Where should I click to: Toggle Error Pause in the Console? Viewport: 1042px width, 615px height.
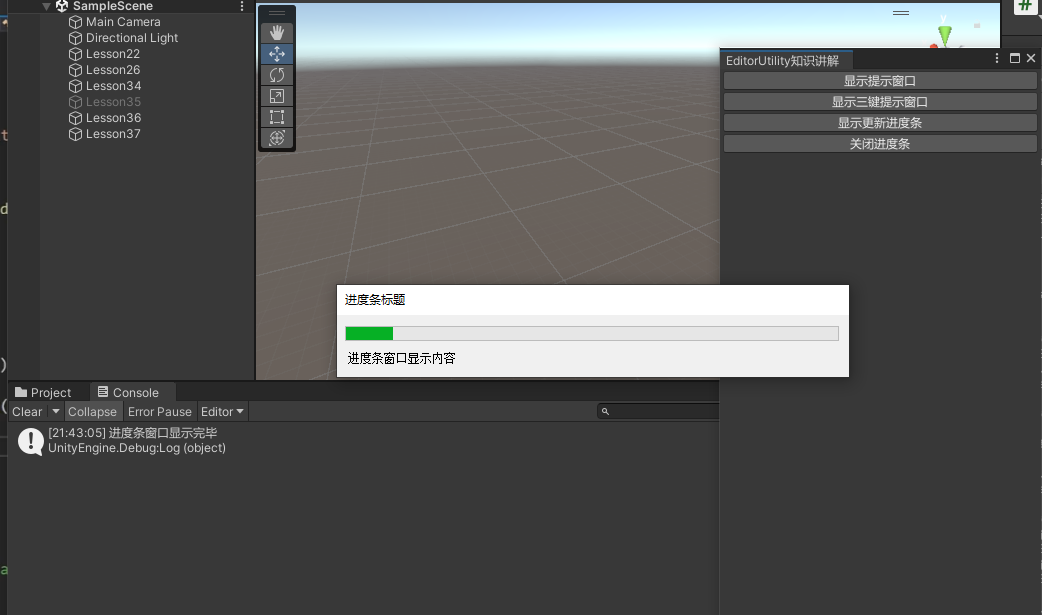coord(159,412)
